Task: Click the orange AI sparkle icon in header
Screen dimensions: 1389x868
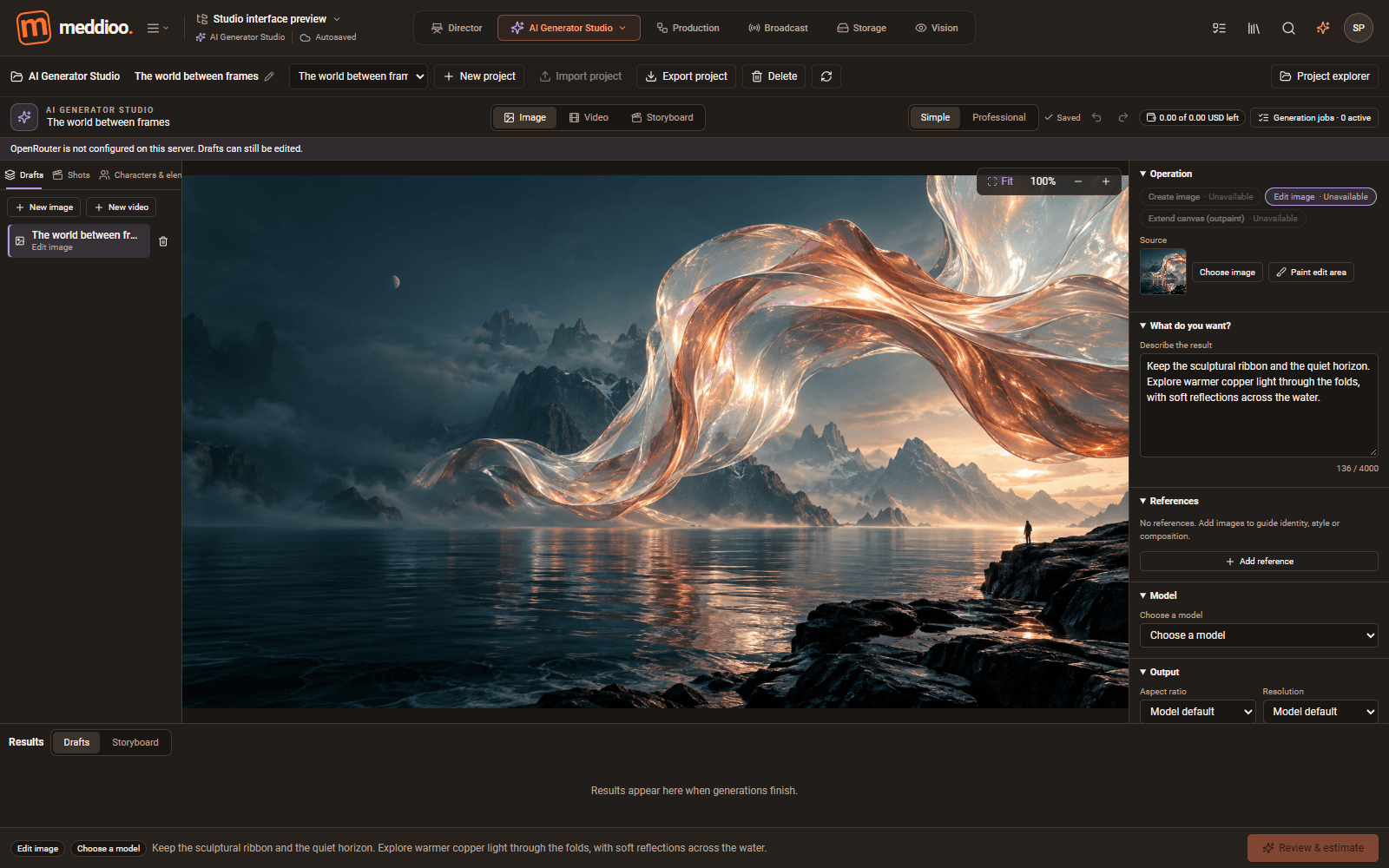Action: 1323,28
